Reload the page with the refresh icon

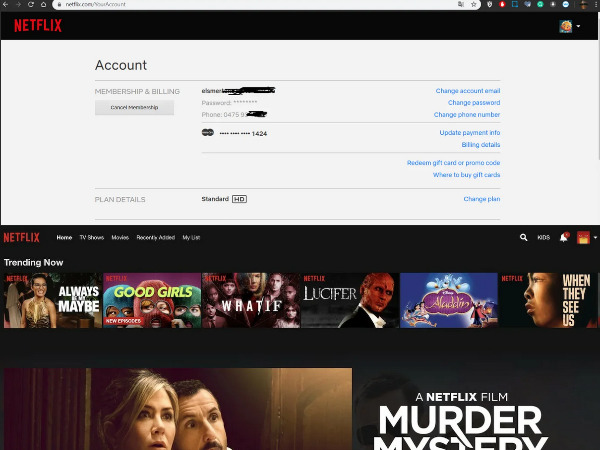tap(30, 4)
